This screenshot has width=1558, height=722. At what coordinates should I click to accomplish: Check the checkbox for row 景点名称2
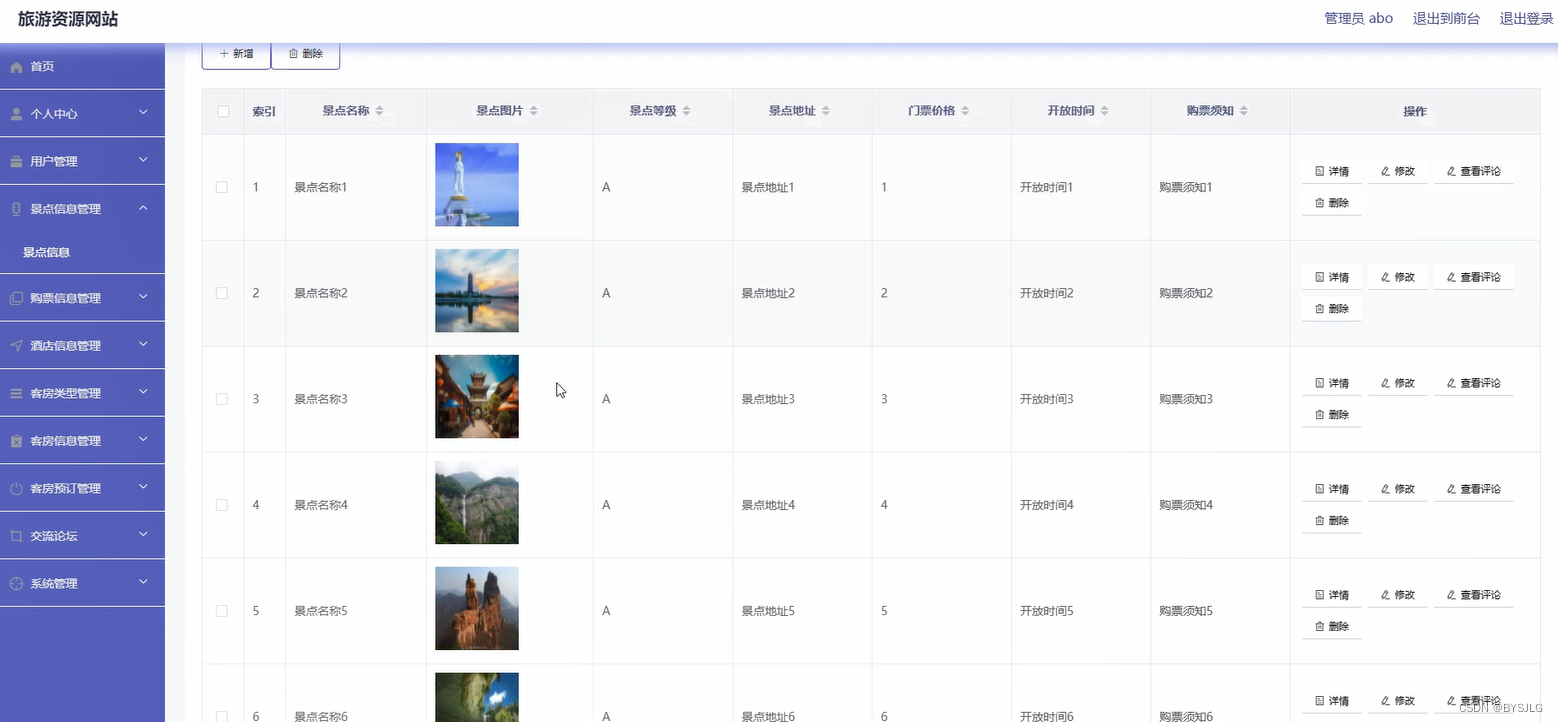click(x=222, y=293)
